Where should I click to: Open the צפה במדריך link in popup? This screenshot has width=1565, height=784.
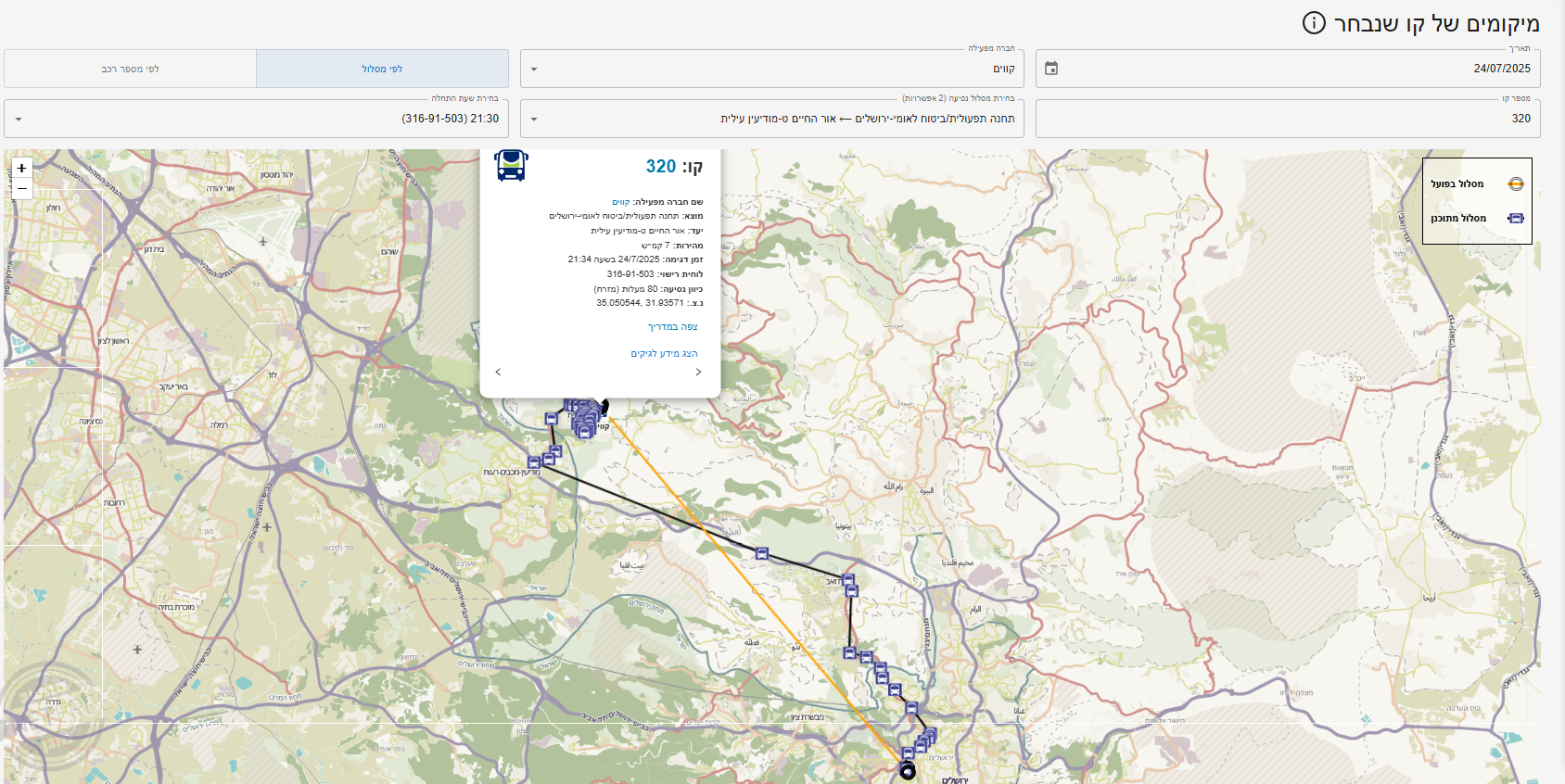672,327
